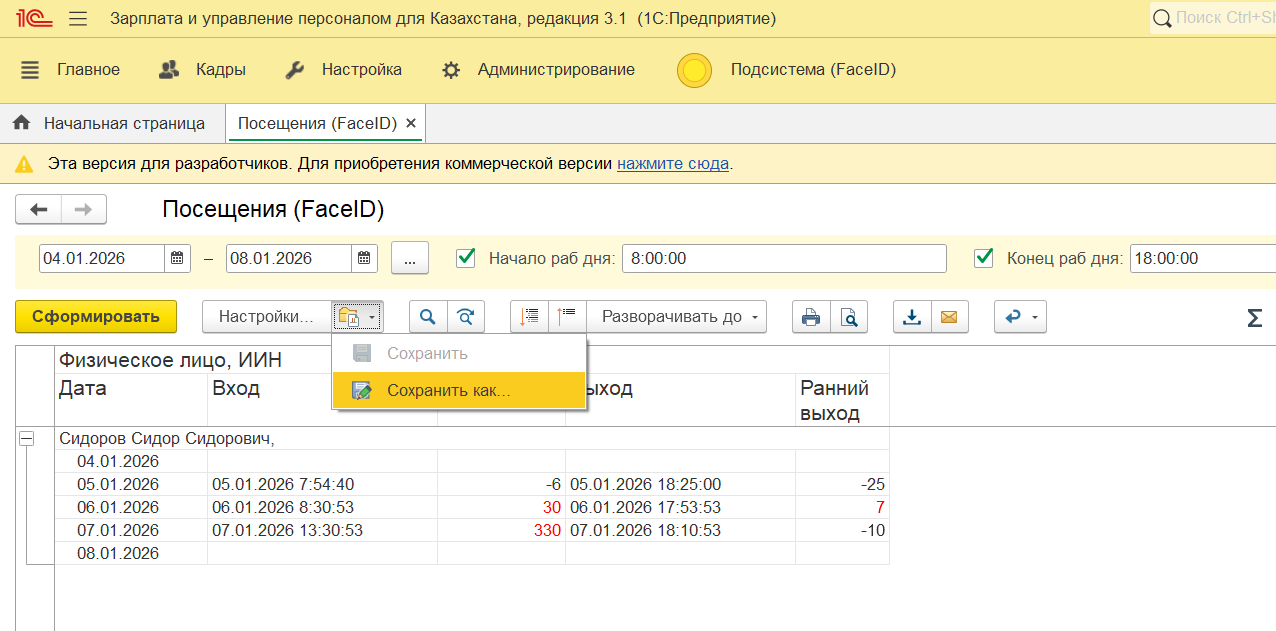Image resolution: width=1276 pixels, height=631 pixels.
Task: Click the Send by email envelope icon
Action: click(949, 317)
